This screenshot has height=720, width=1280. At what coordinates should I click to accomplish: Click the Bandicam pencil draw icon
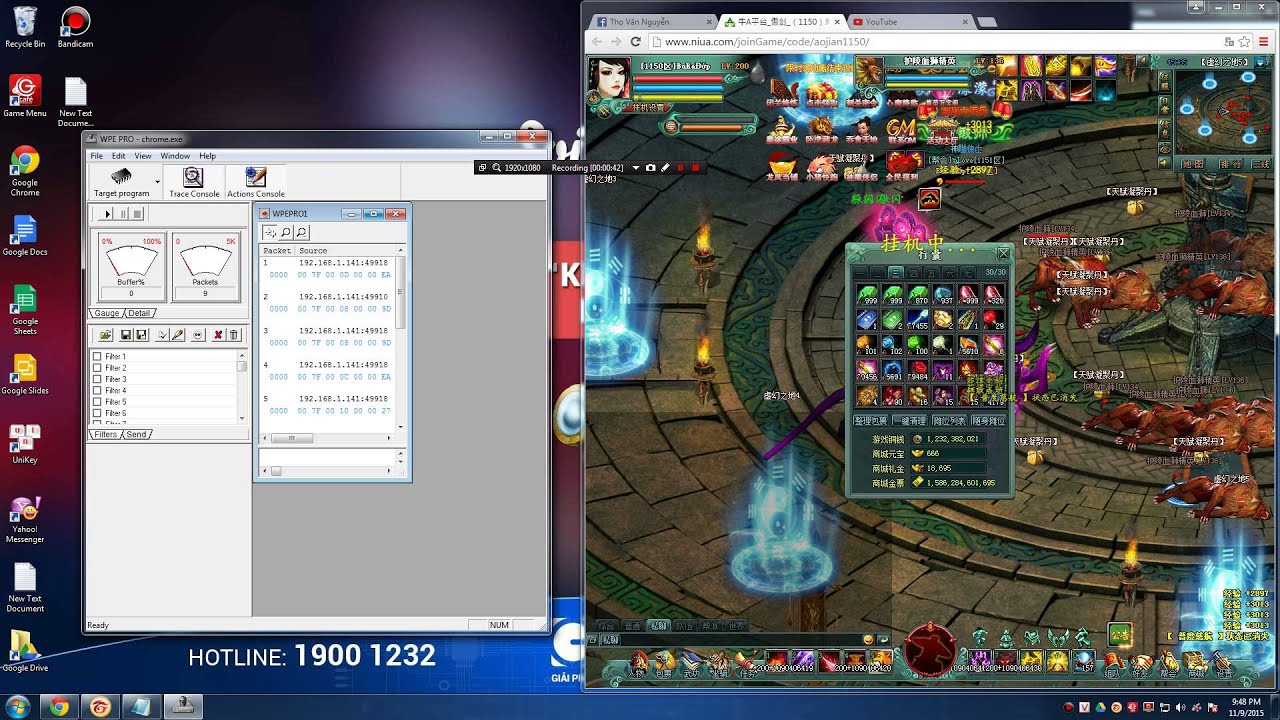665,168
